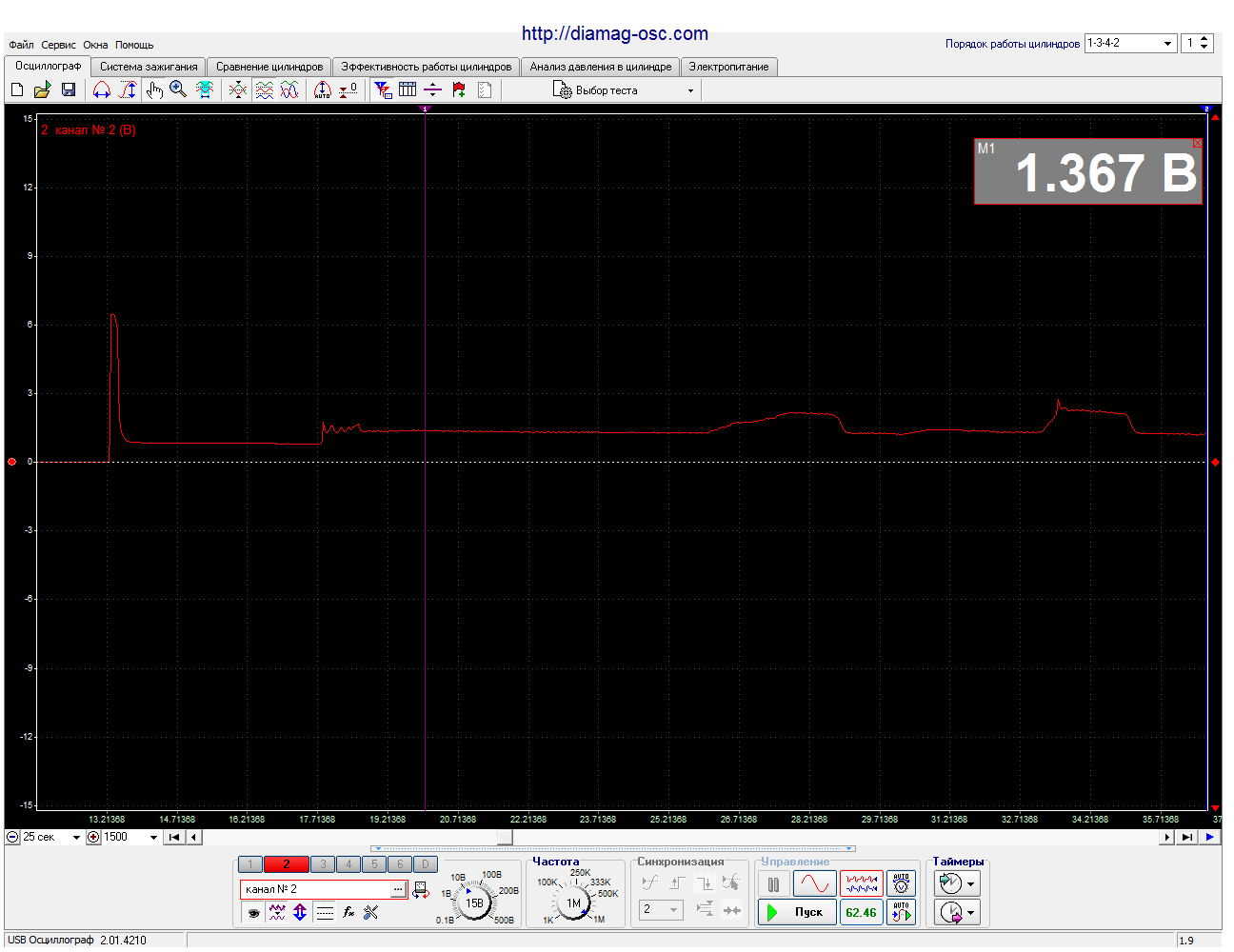Viewport: 1234px width, 952px height.
Task: Toggle the multi-waveform recorder mode button
Action: [x=862, y=884]
